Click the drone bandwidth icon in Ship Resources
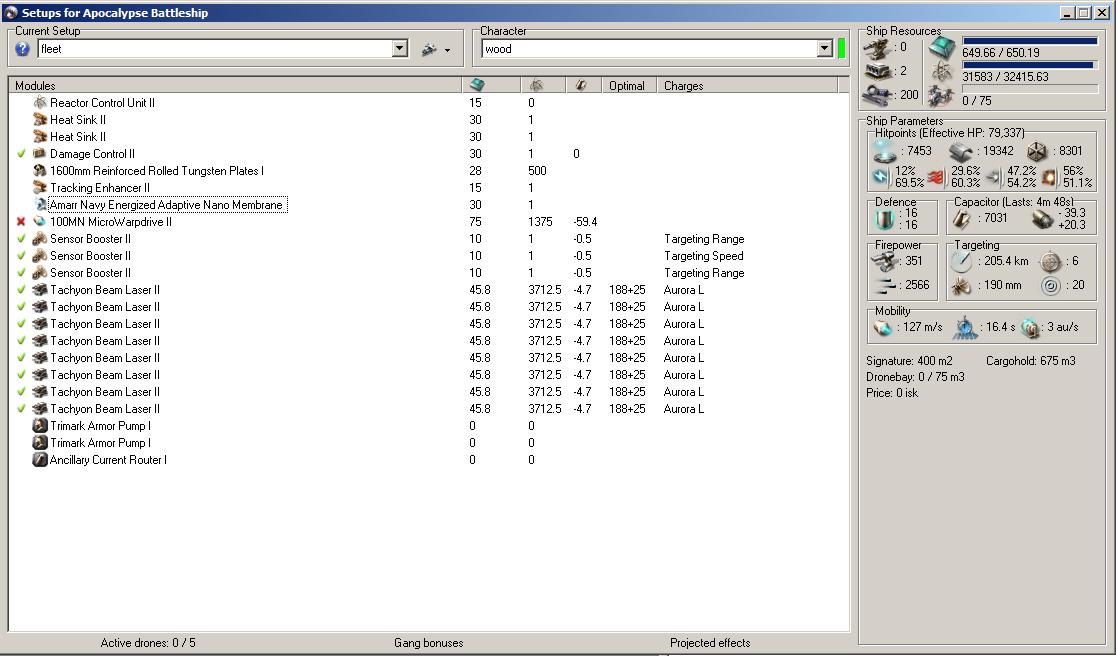This screenshot has width=1116, height=656. 942,95
